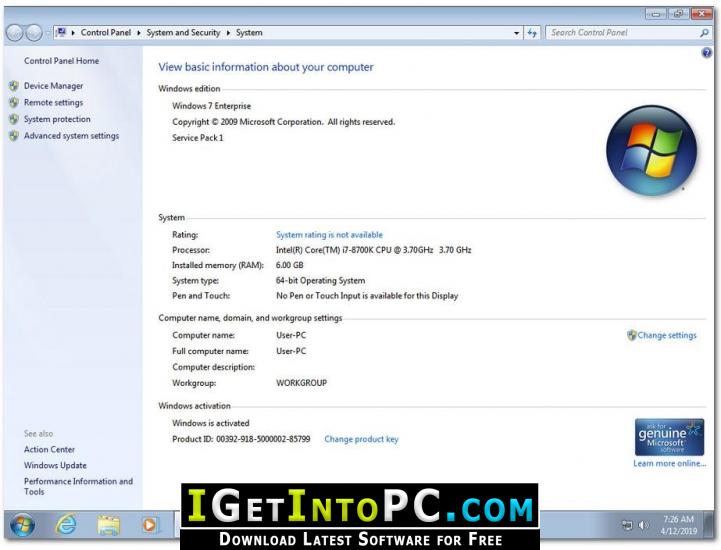
Task: Click the volume speaker tray icon
Action: click(643, 525)
